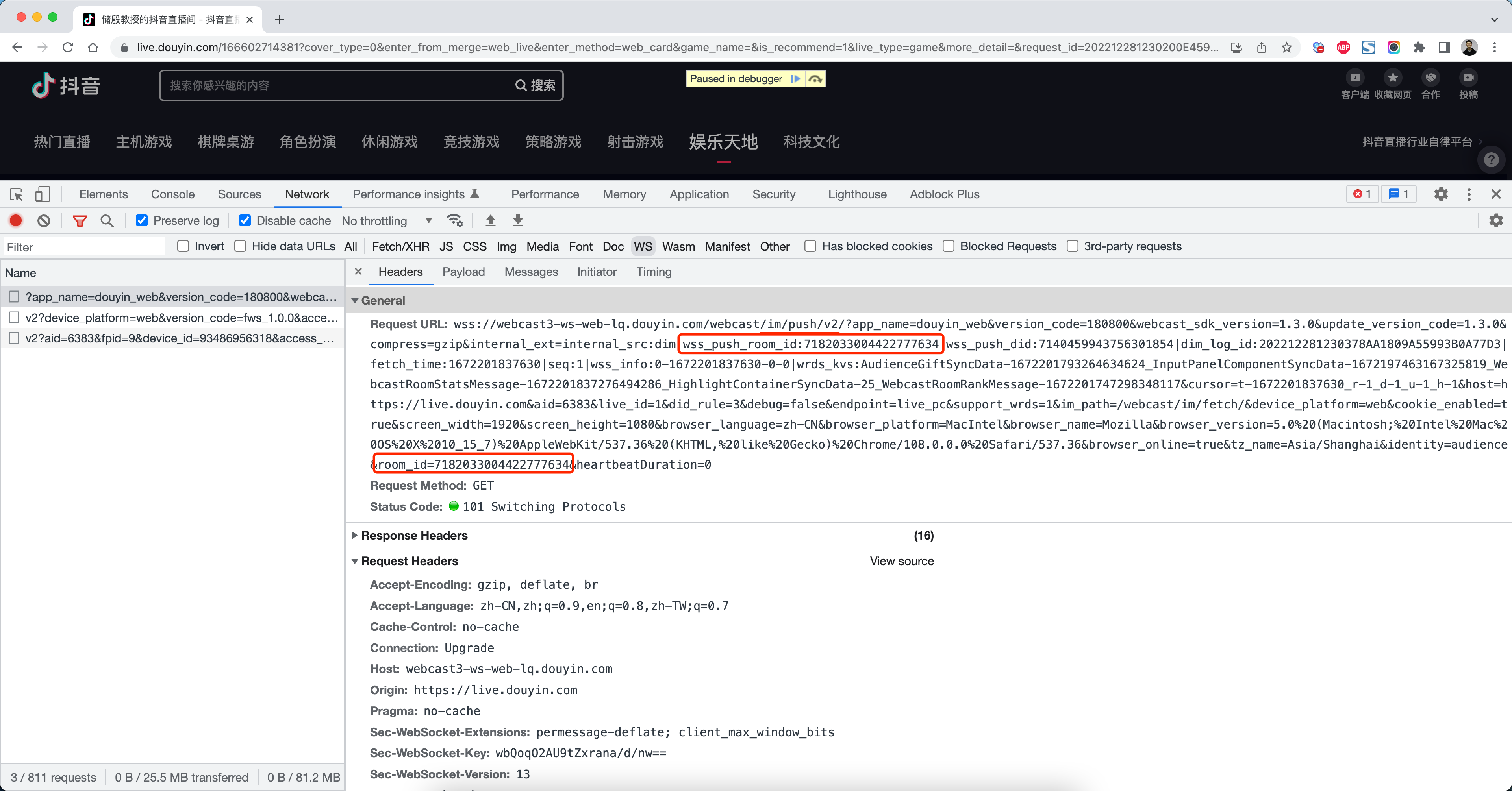
Task: Import HAR file with upload arrow
Action: (x=490, y=221)
